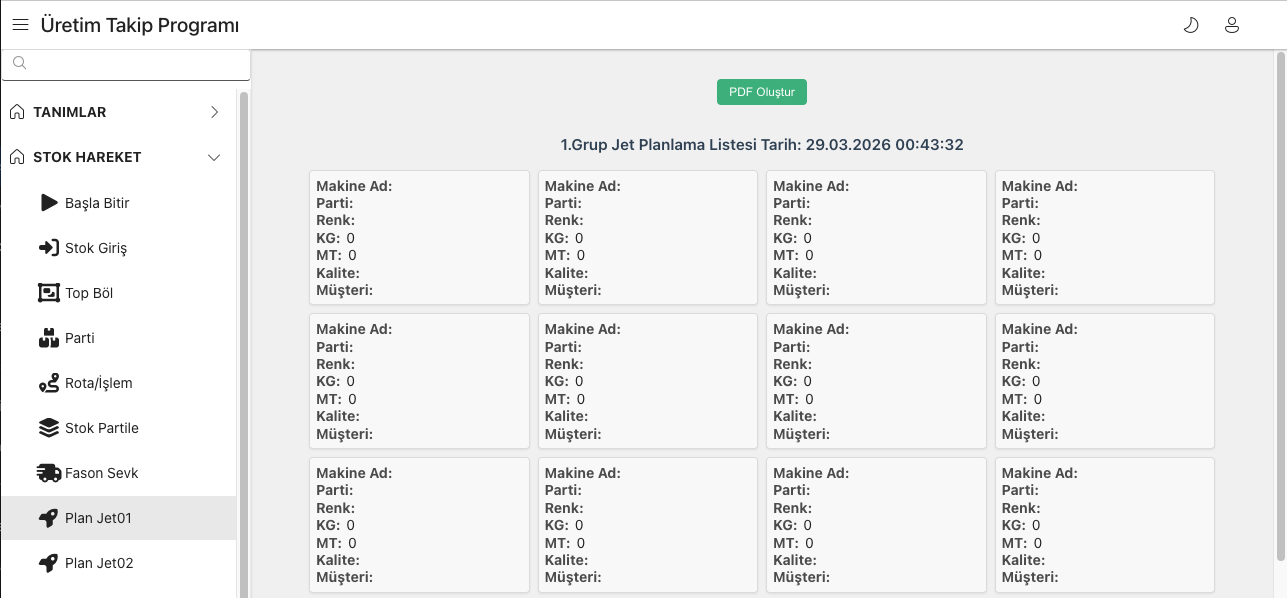1287x598 pixels.
Task: Click the Başla Bitir play icon
Action: click(49, 203)
